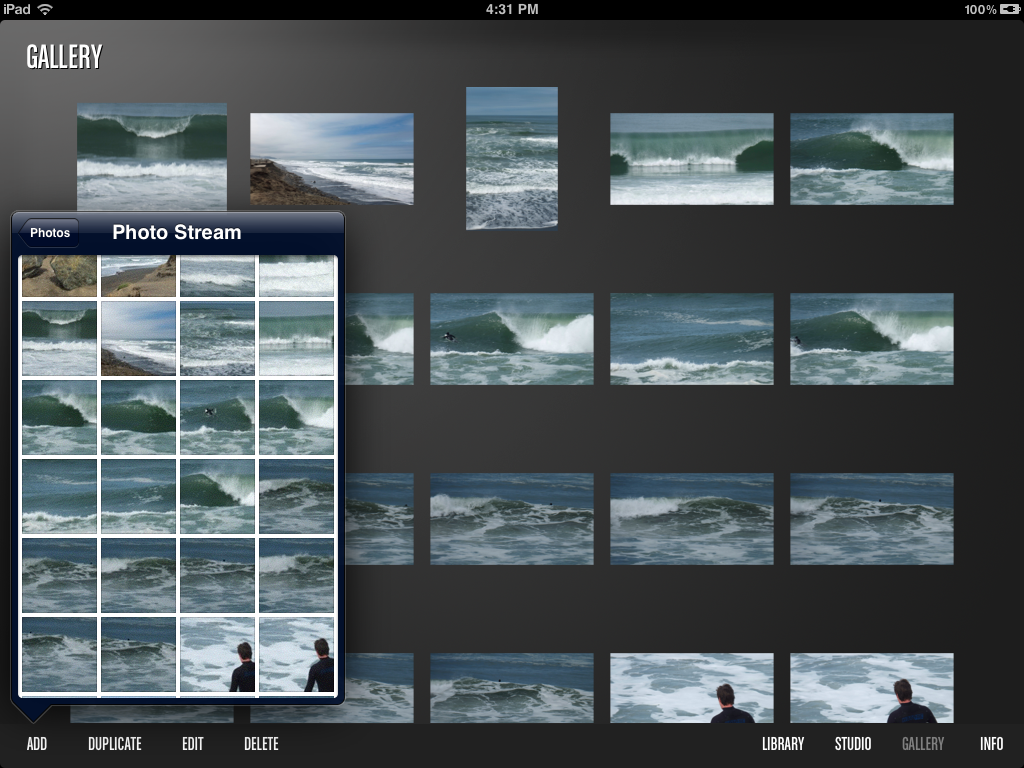Open the bottom-right surfer photo in the gallery
Viewport: 1024px width, 768px height.
[871, 688]
